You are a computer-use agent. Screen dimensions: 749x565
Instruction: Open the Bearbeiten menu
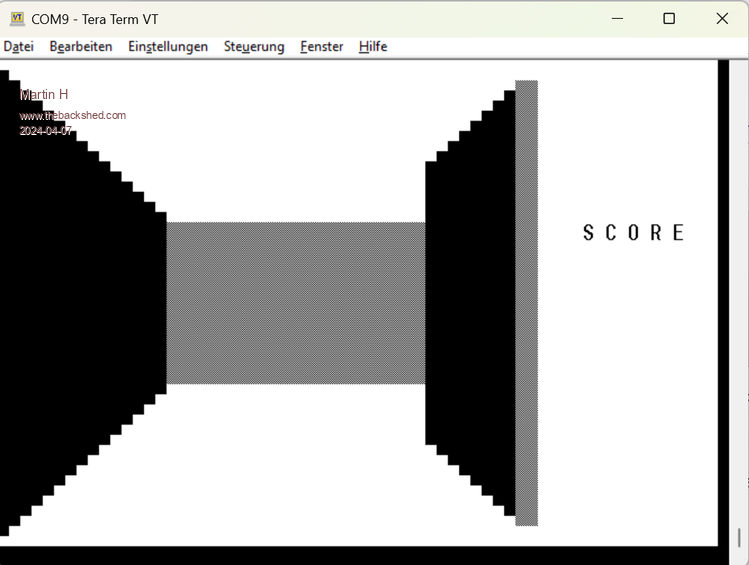coord(81,47)
